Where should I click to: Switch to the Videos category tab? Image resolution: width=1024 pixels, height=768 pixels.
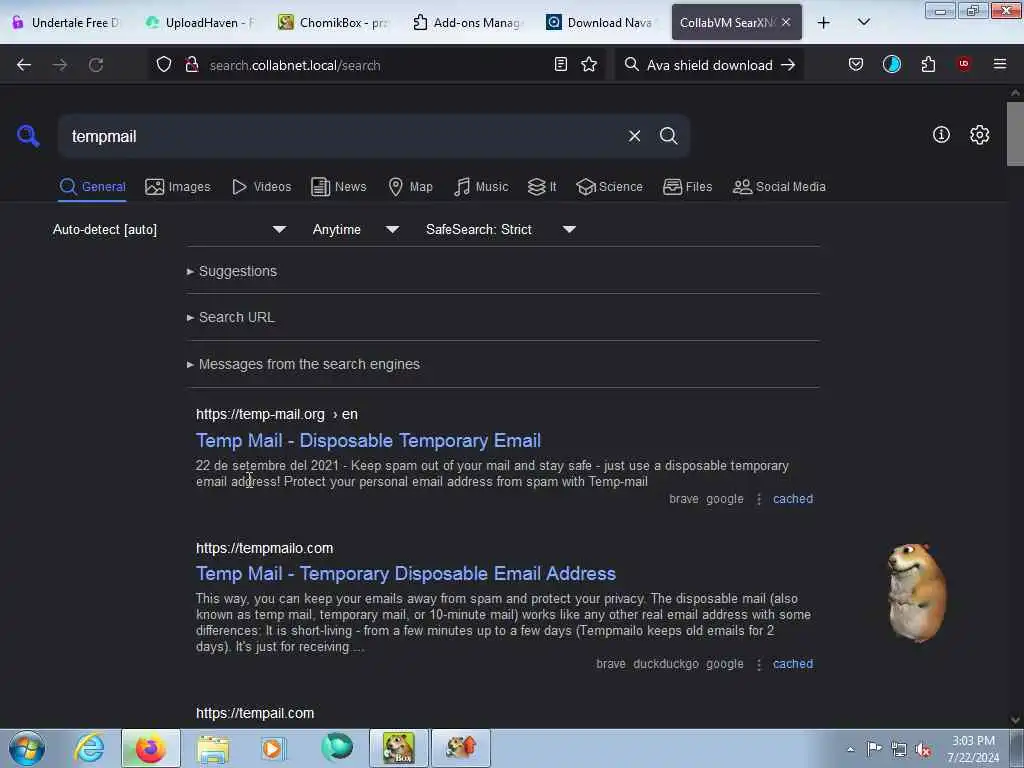tap(261, 187)
